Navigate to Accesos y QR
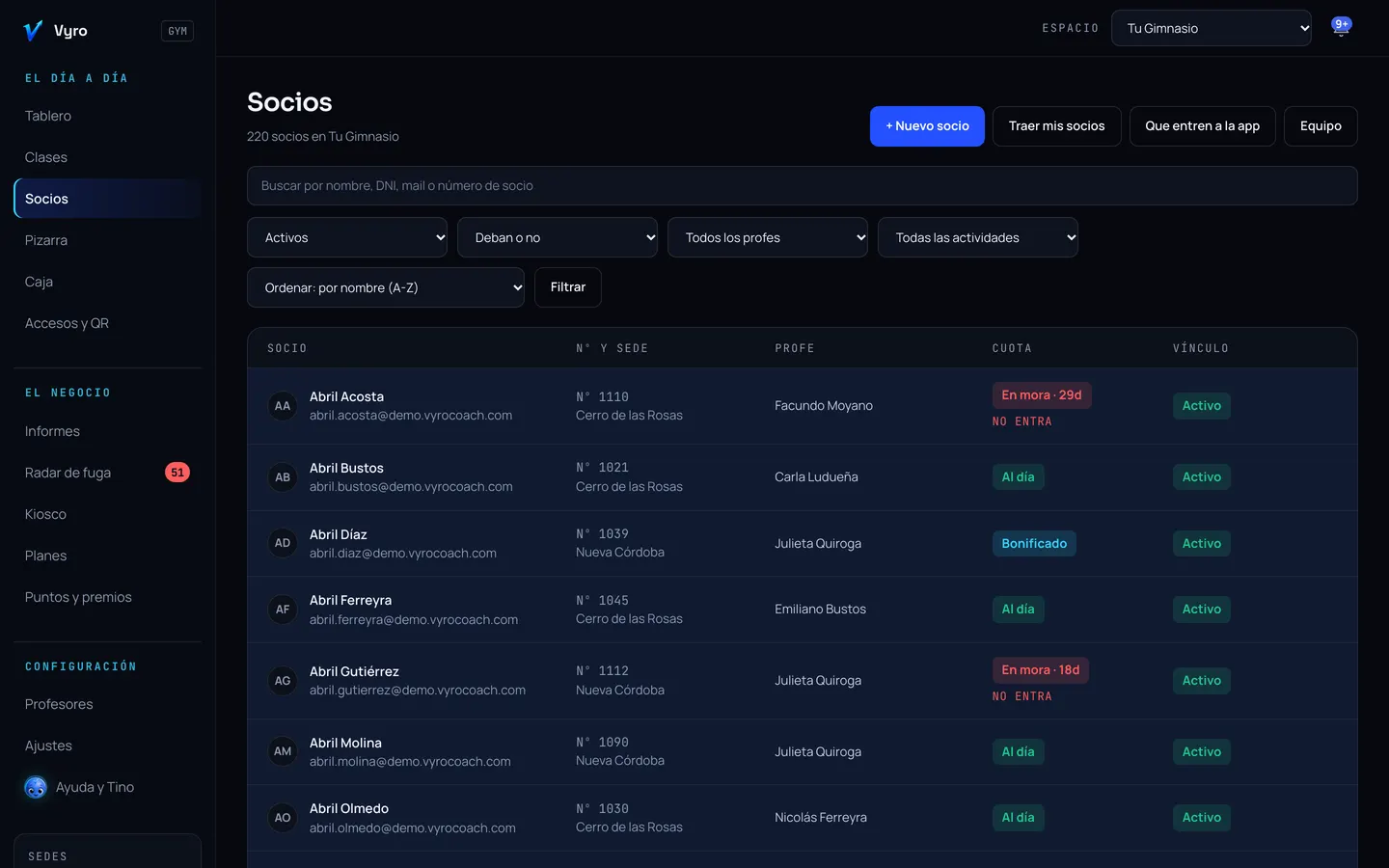Screen dimensions: 1389x868 point(107,323)
